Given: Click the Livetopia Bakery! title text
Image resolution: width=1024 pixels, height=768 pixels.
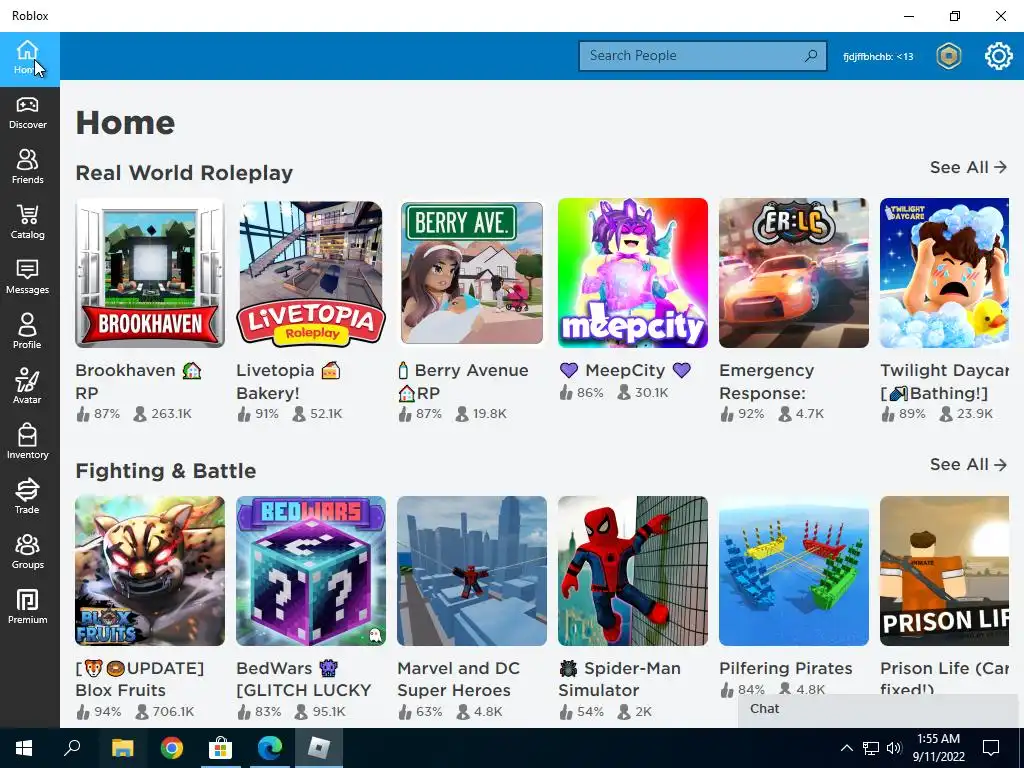Looking at the screenshot, I should 289,381.
